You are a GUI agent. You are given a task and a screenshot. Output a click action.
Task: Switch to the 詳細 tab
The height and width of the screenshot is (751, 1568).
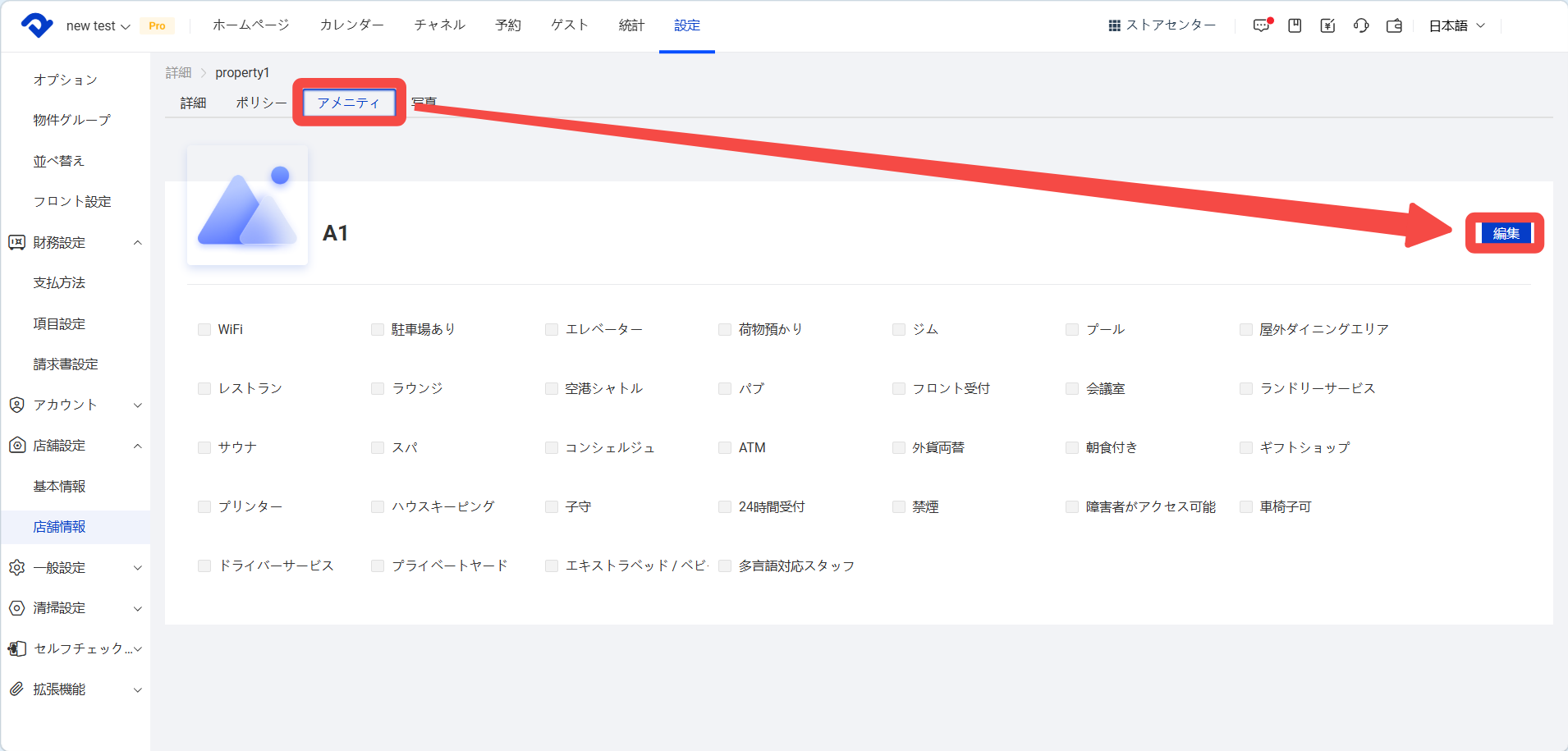point(193,103)
